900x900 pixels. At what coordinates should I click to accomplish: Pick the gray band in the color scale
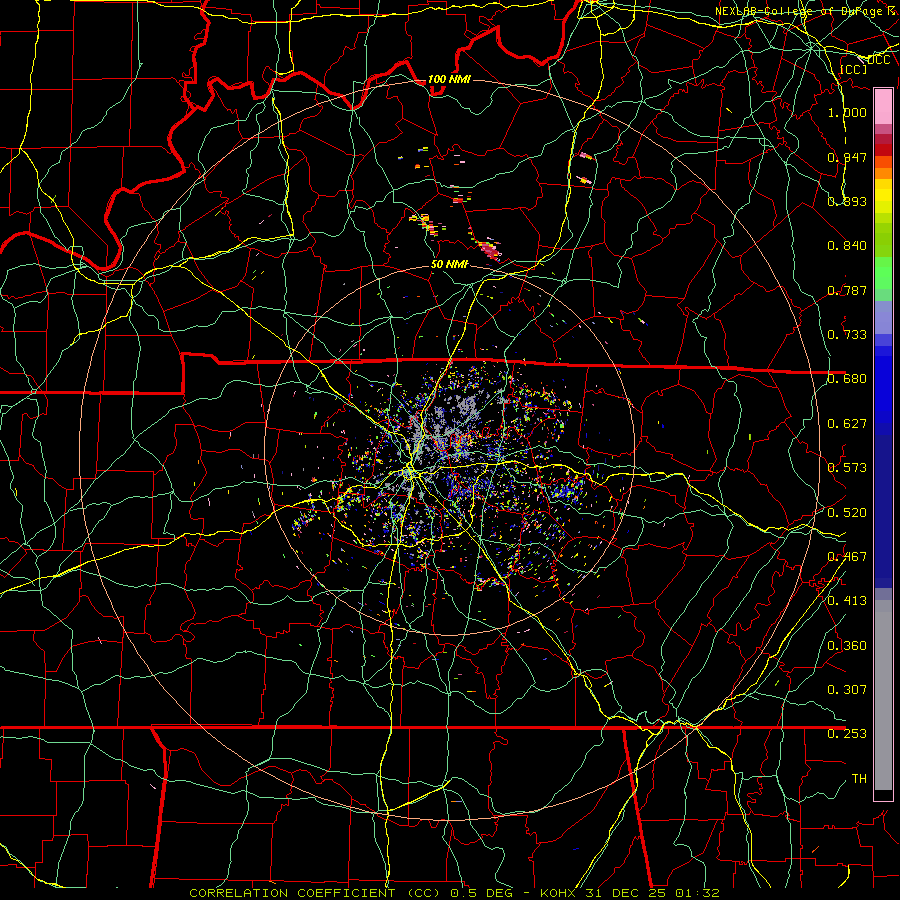883,695
